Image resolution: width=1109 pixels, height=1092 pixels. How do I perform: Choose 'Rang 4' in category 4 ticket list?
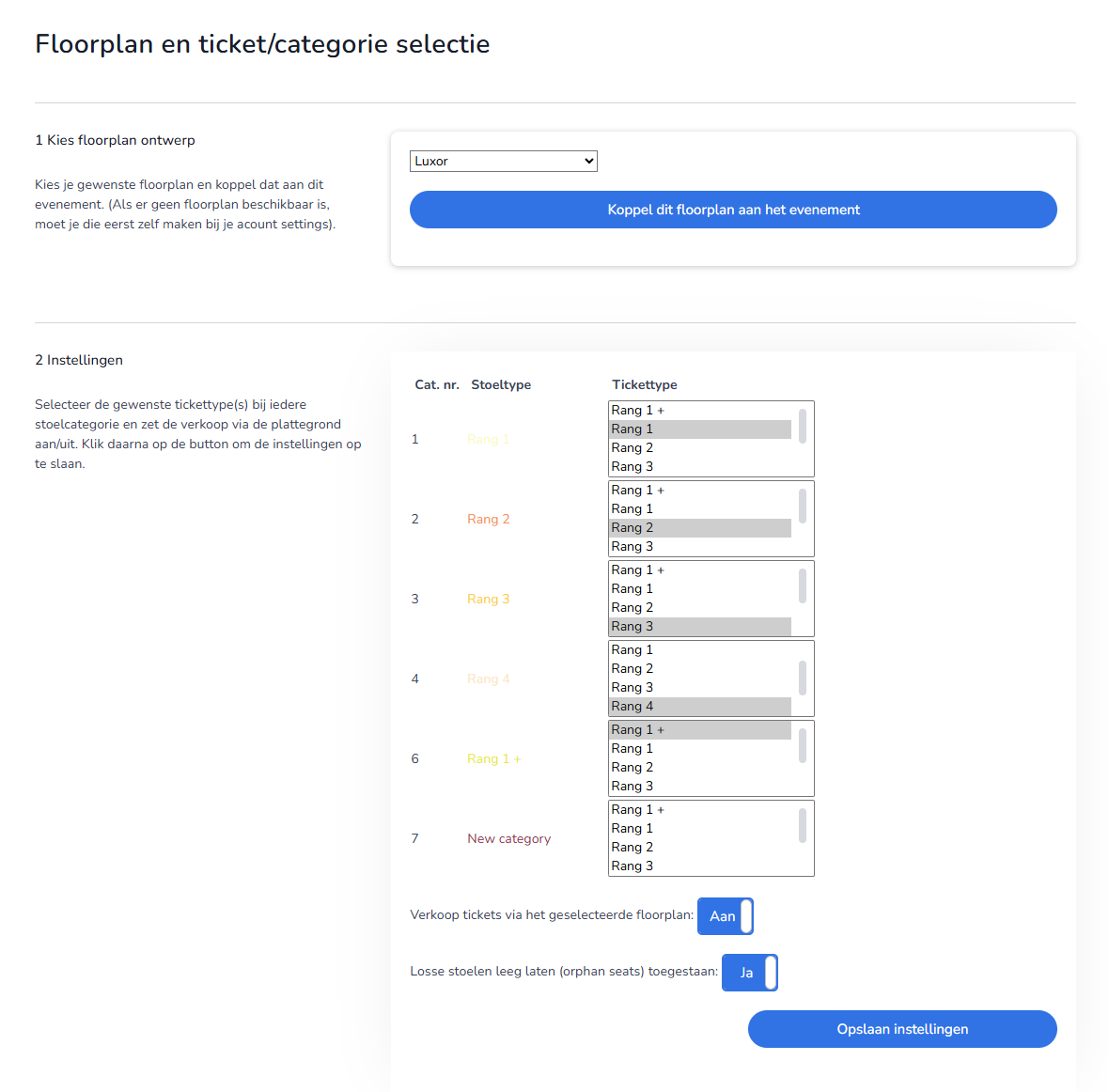[700, 707]
